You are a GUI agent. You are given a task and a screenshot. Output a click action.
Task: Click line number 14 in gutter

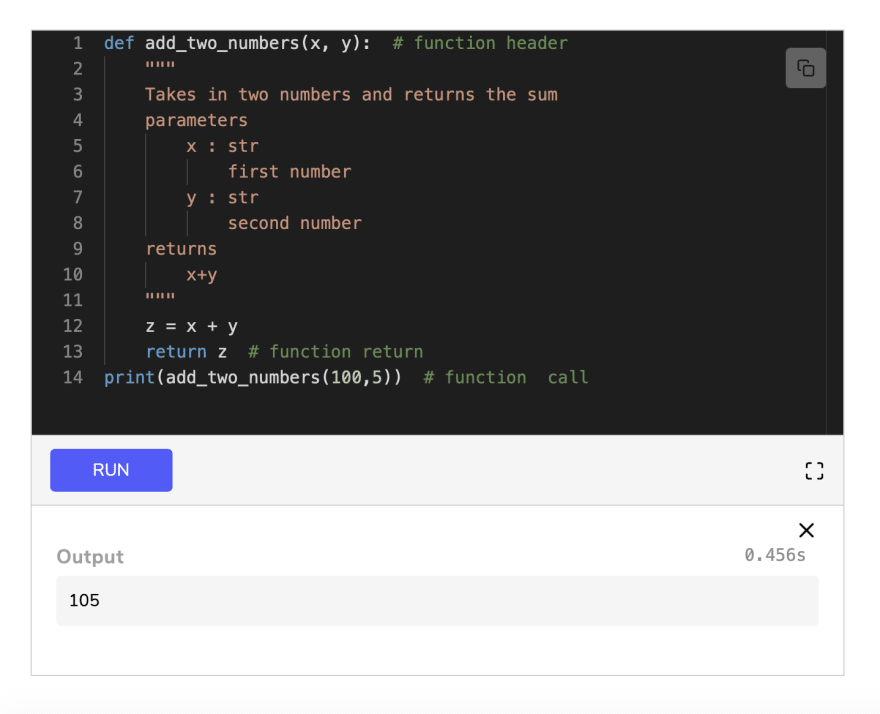click(73, 377)
